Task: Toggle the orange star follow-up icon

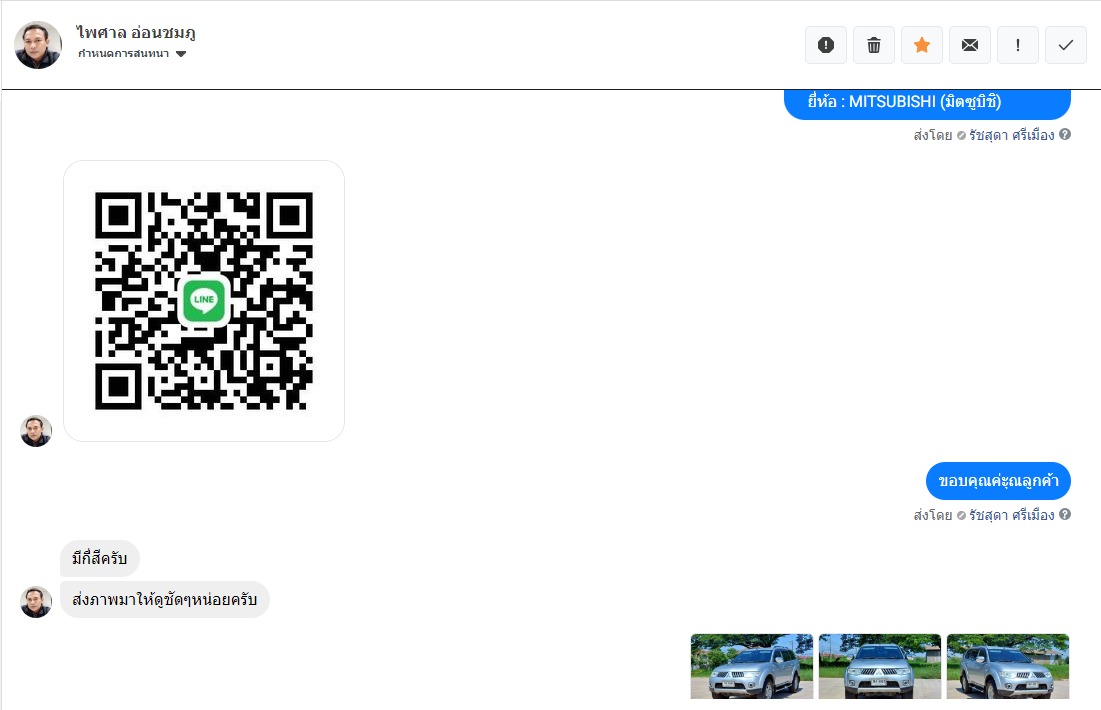Action: 922,45
